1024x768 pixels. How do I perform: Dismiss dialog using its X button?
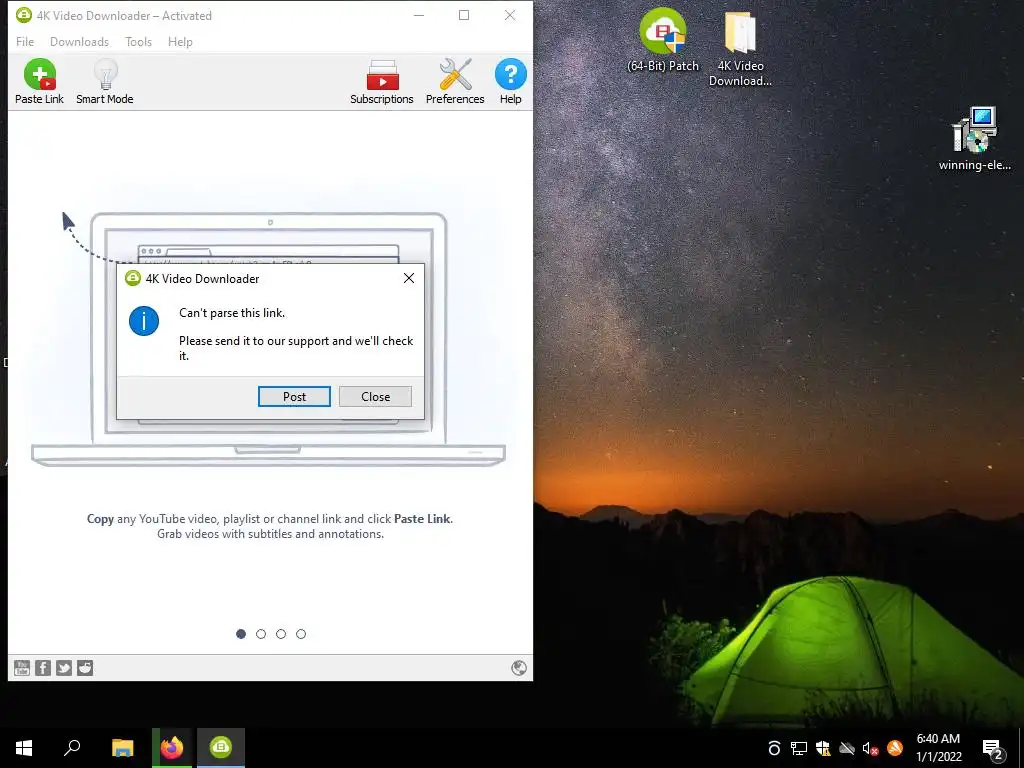tap(409, 278)
